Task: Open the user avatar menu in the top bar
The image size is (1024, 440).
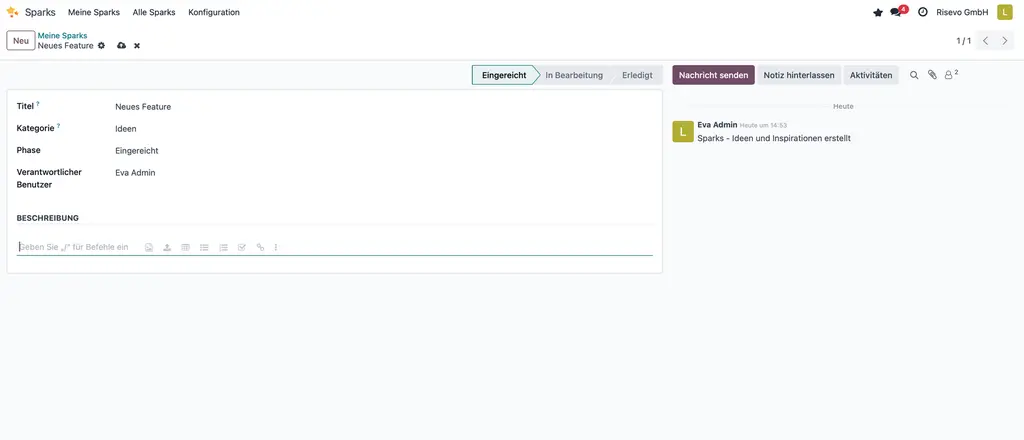Action: [1004, 12]
